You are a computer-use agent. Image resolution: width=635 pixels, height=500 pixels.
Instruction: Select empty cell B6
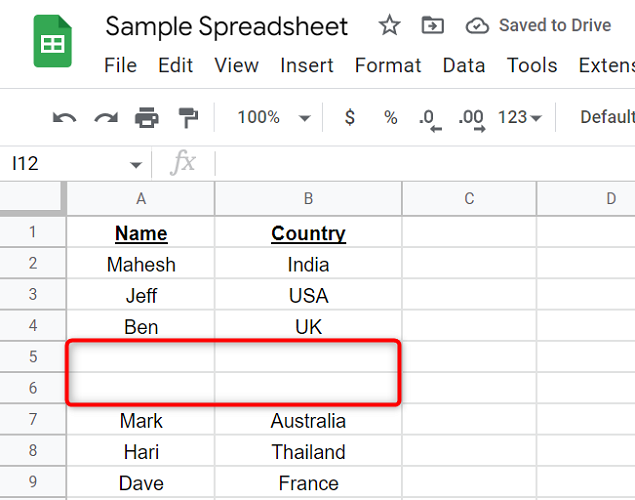(308, 388)
